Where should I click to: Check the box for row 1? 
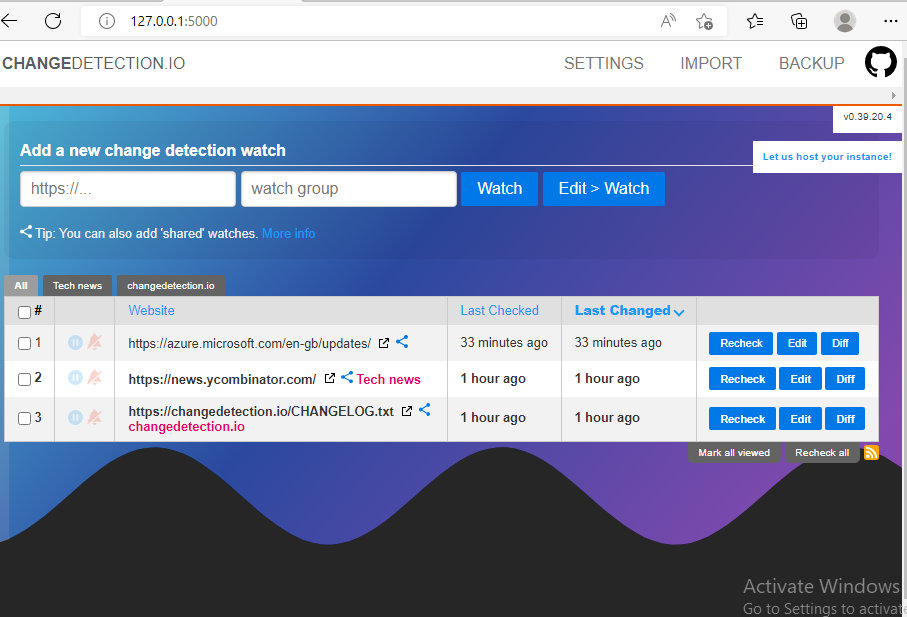(24, 343)
